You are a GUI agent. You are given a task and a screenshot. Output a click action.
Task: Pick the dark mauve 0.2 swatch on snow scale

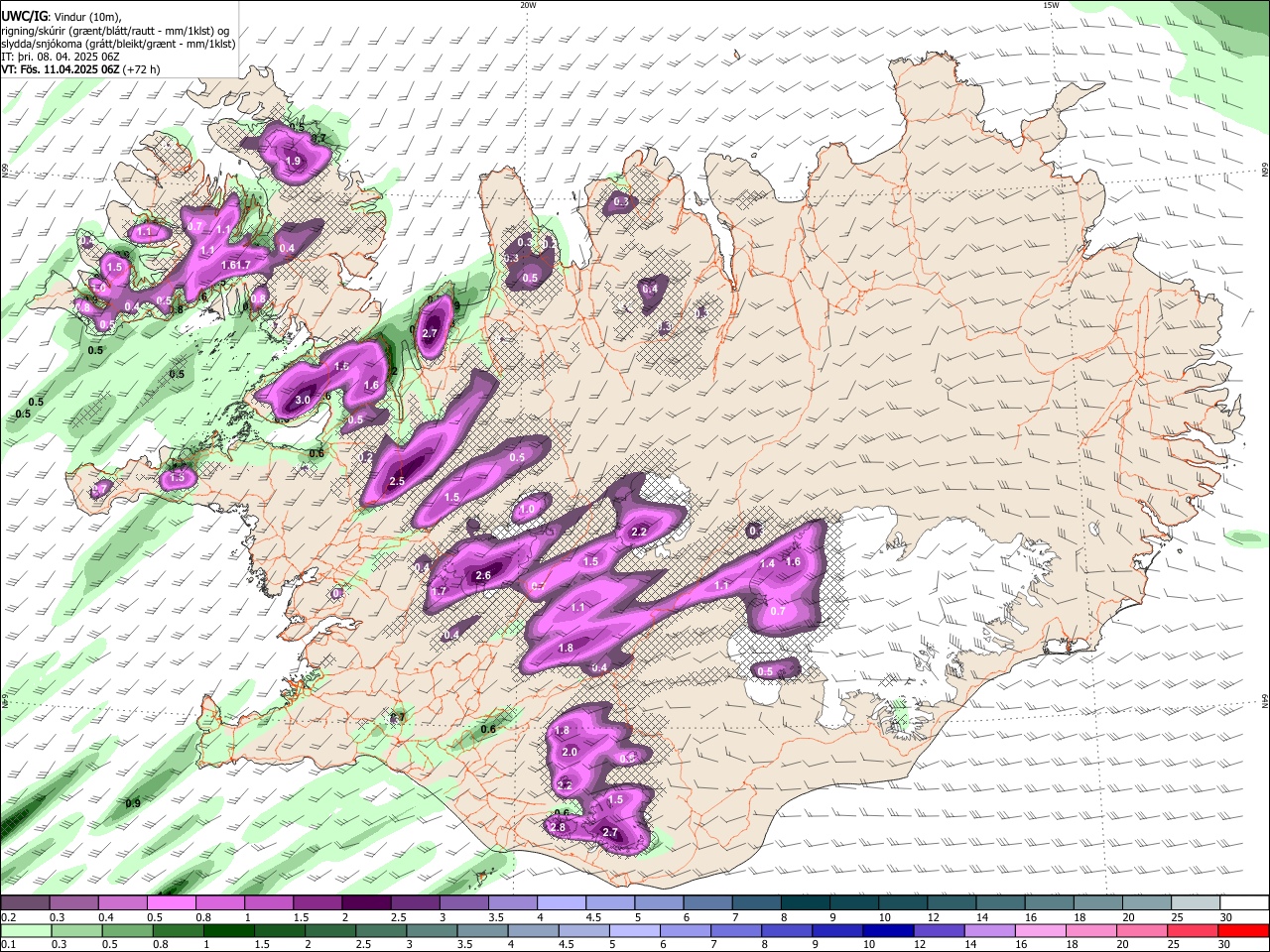tap(25, 902)
